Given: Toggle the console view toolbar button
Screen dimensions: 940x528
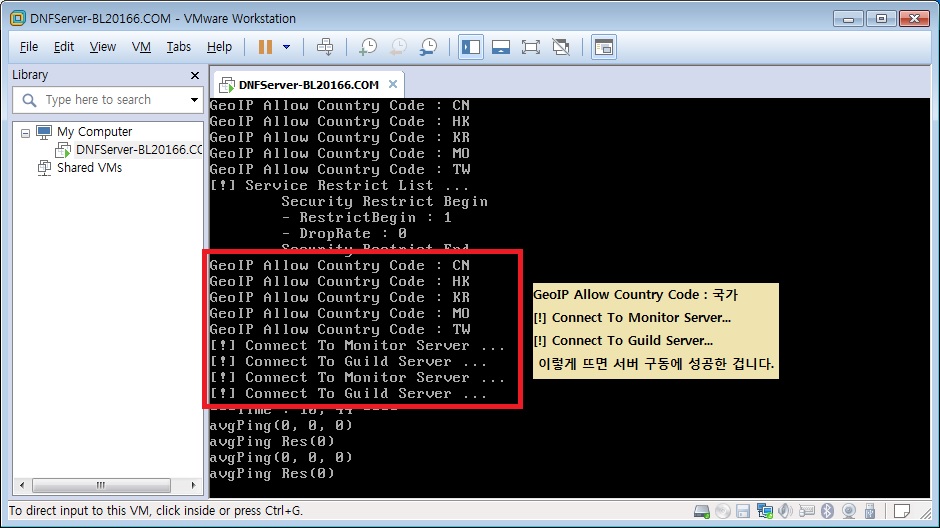Looking at the screenshot, I should pos(604,47).
